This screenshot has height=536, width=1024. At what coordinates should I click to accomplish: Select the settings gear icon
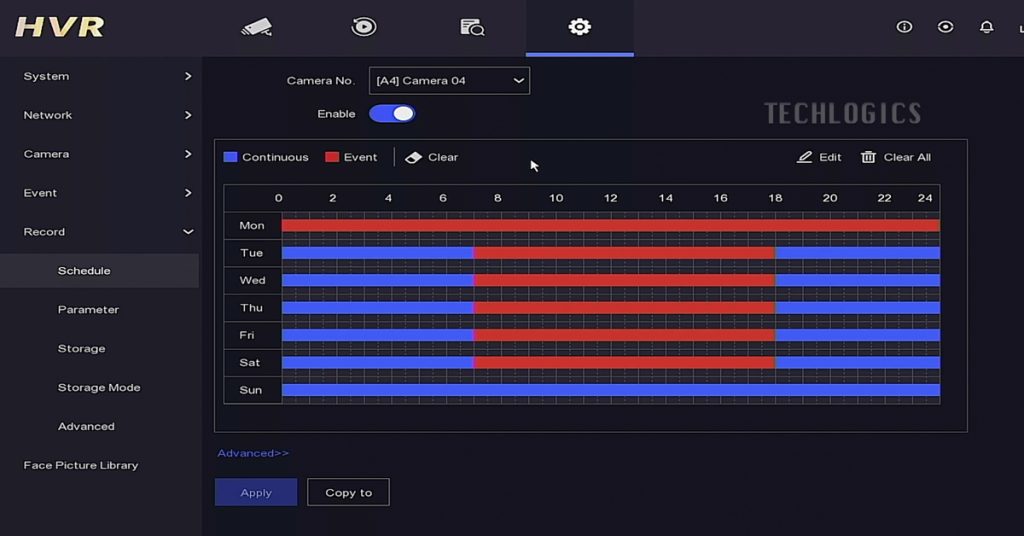click(x=579, y=27)
